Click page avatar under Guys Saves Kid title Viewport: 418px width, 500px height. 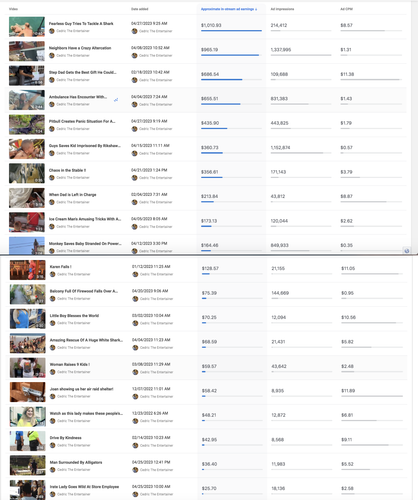(x=52, y=153)
